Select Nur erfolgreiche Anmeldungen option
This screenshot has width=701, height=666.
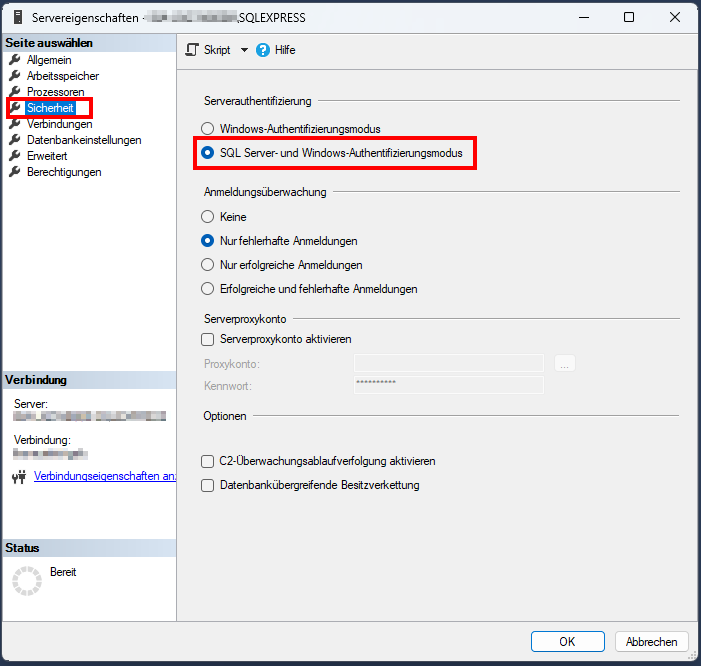(207, 265)
